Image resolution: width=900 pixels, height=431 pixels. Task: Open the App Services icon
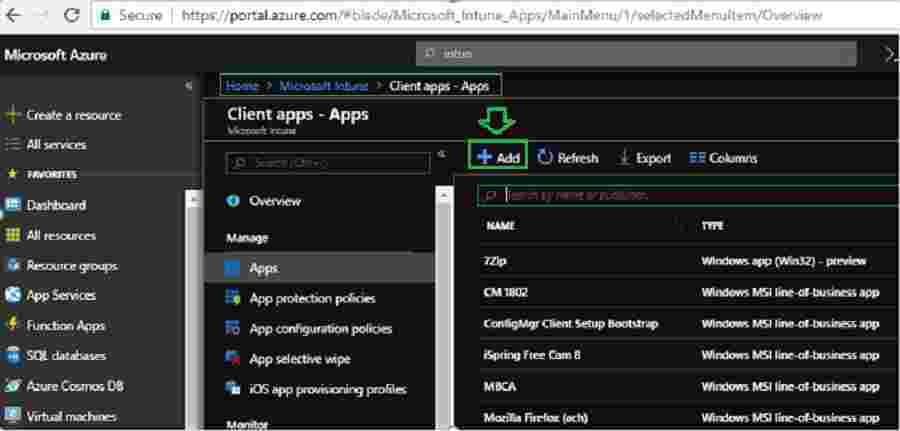pyautogui.click(x=13, y=296)
